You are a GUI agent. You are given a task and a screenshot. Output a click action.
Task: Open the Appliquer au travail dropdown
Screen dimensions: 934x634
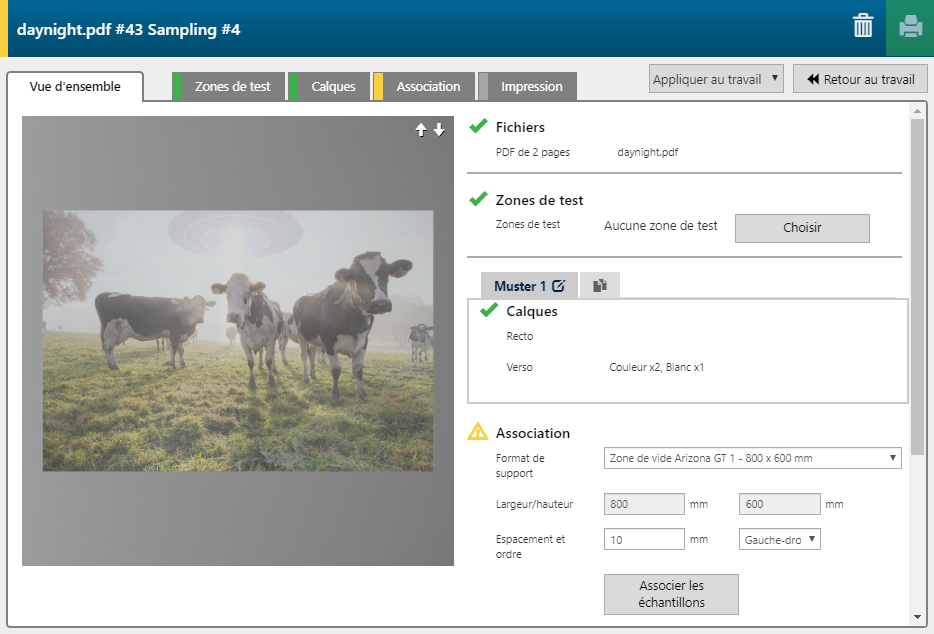(x=715, y=79)
